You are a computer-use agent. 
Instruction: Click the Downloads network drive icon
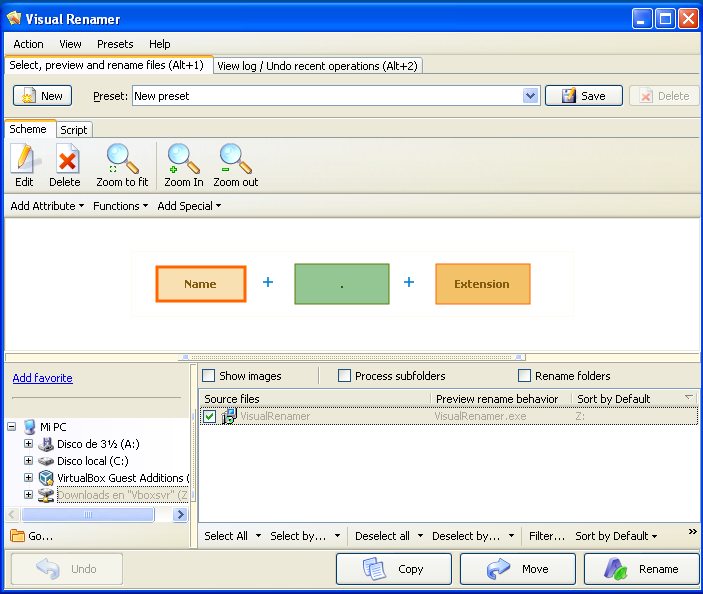pos(46,495)
